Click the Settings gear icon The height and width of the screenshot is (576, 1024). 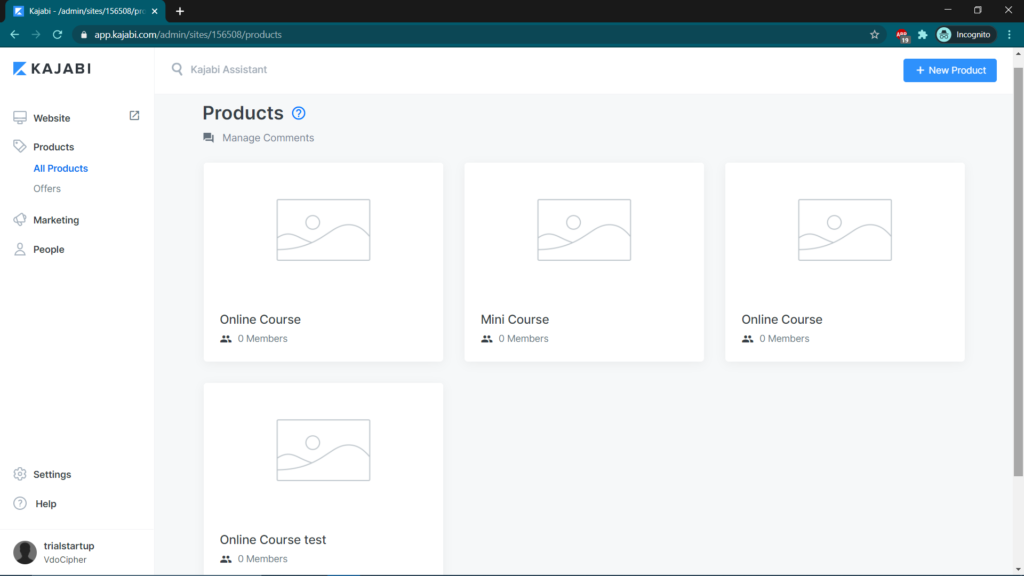point(20,474)
